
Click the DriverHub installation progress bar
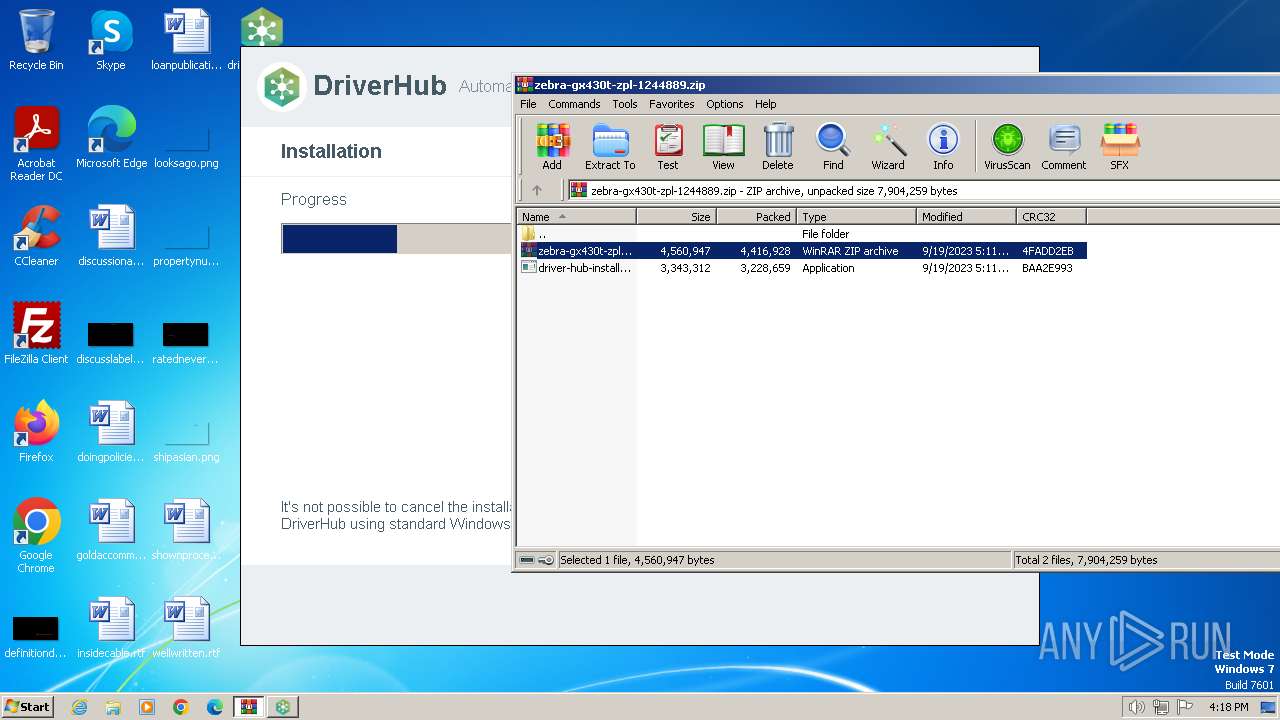[397, 239]
